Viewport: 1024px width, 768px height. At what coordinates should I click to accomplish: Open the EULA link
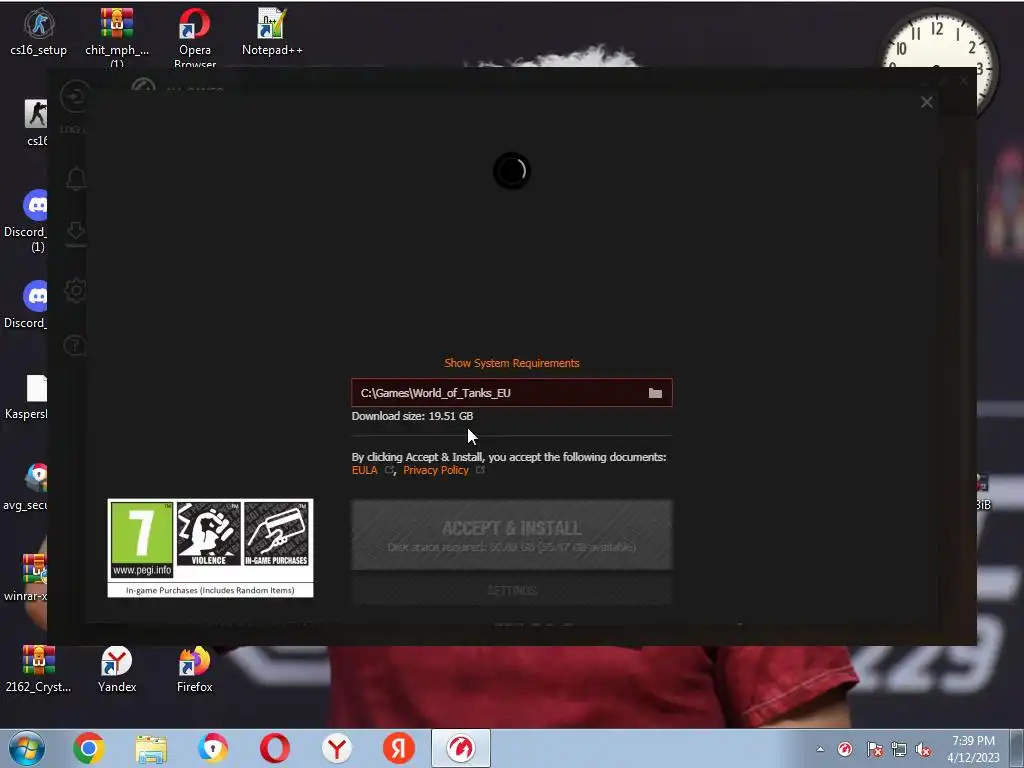pyautogui.click(x=364, y=470)
